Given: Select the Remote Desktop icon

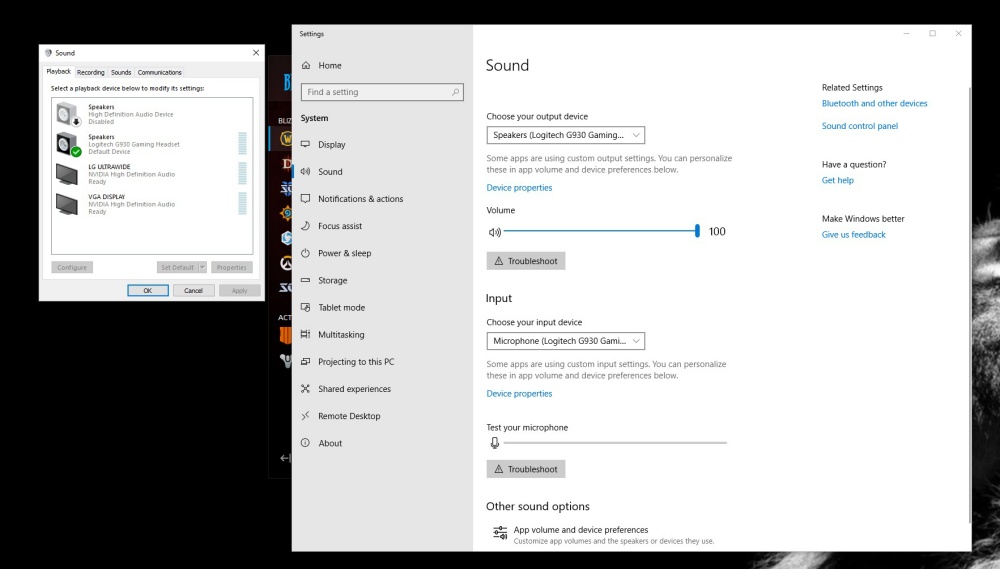Looking at the screenshot, I should (305, 415).
